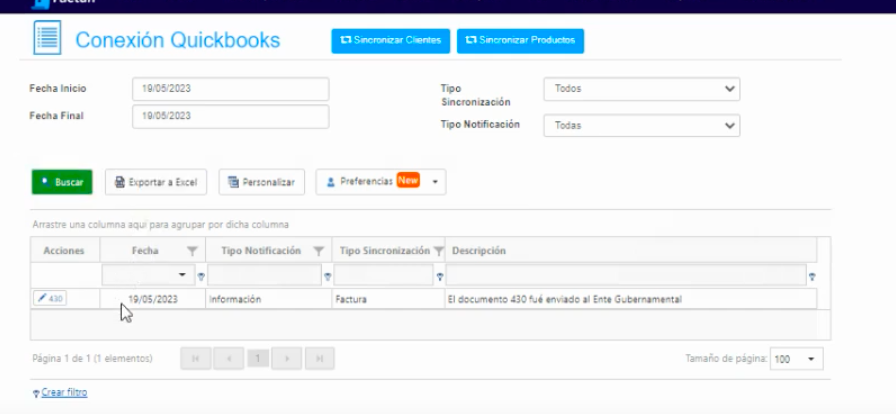Viewport: 896px width, 414px height.
Task: Open the Tipo Notificación dropdown showing Todas
Action: (x=642, y=125)
